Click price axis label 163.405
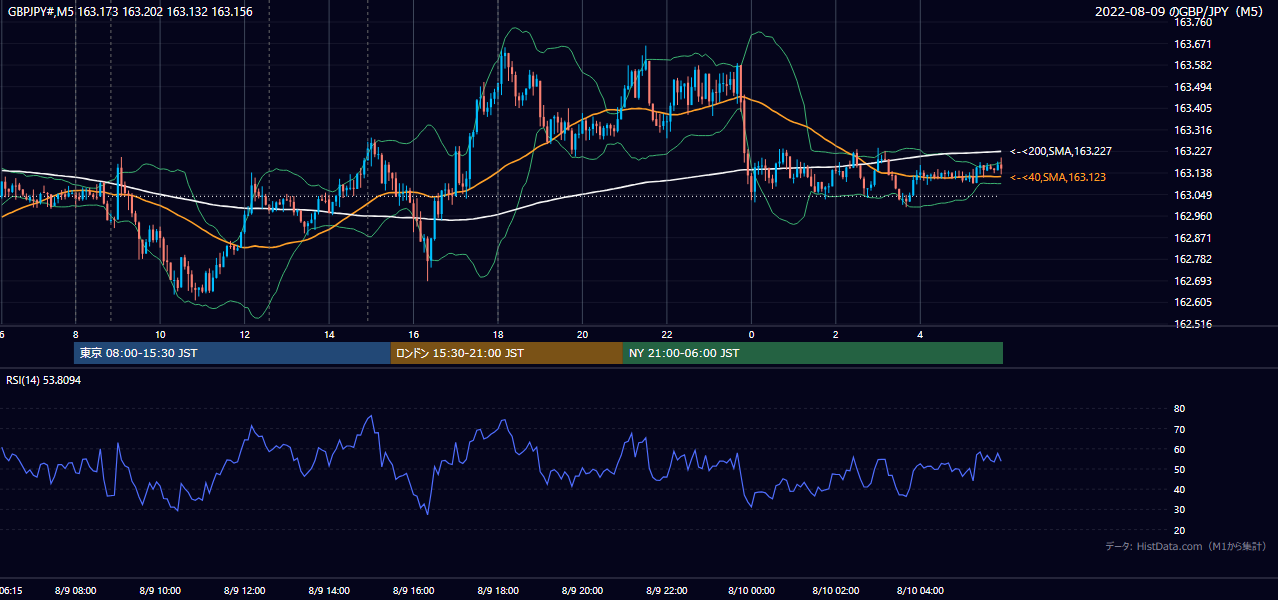This screenshot has height=600, width=1278. [x=1192, y=108]
